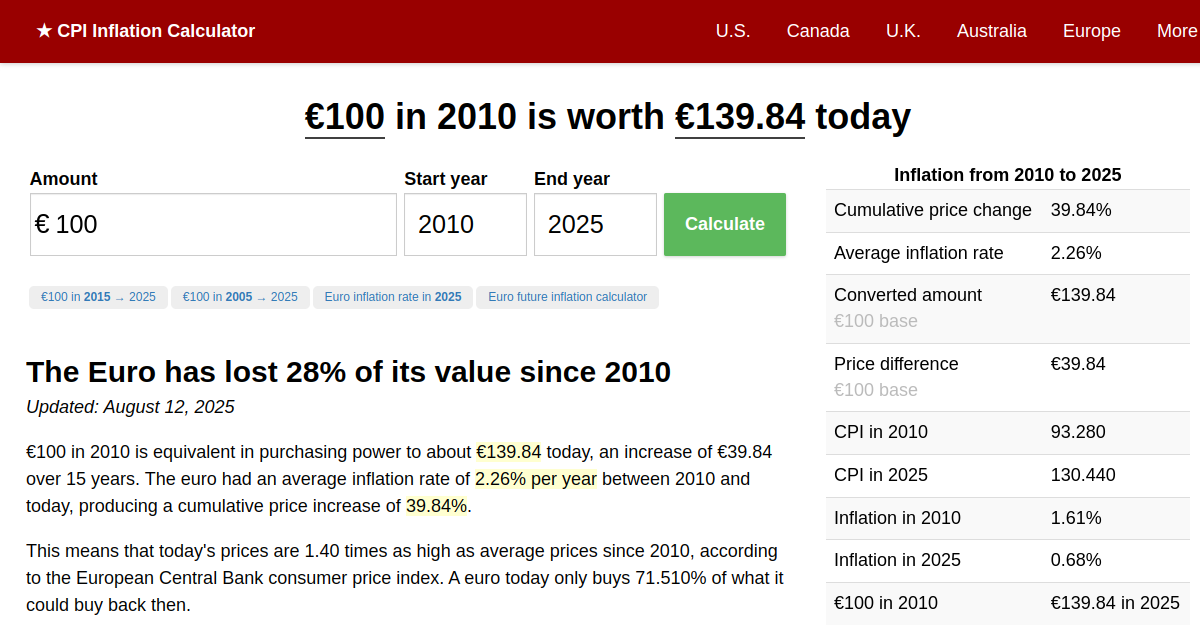The image size is (1200, 630).
Task: Edit the End year field
Action: (595, 225)
